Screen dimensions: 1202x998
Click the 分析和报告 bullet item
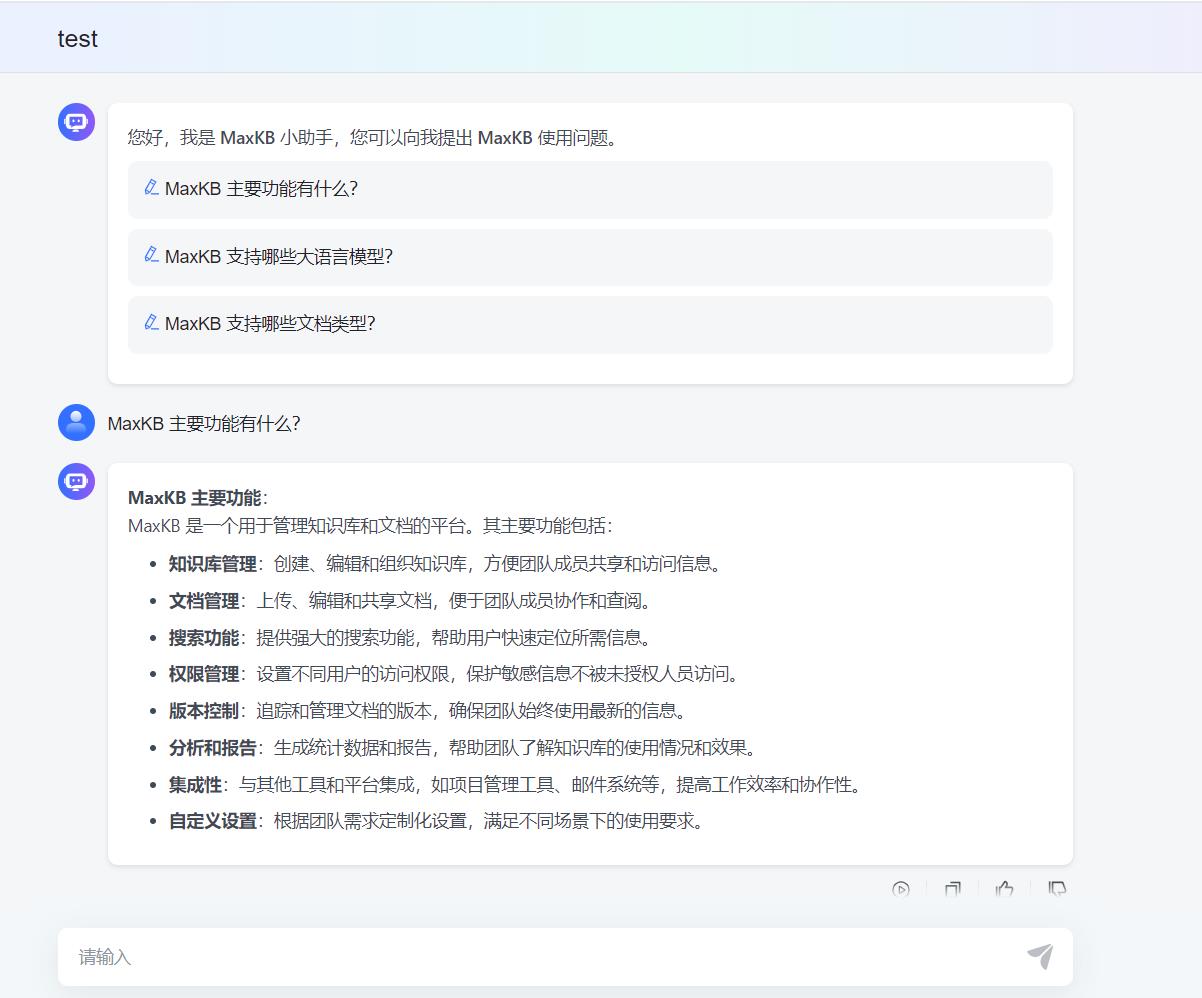coord(463,748)
